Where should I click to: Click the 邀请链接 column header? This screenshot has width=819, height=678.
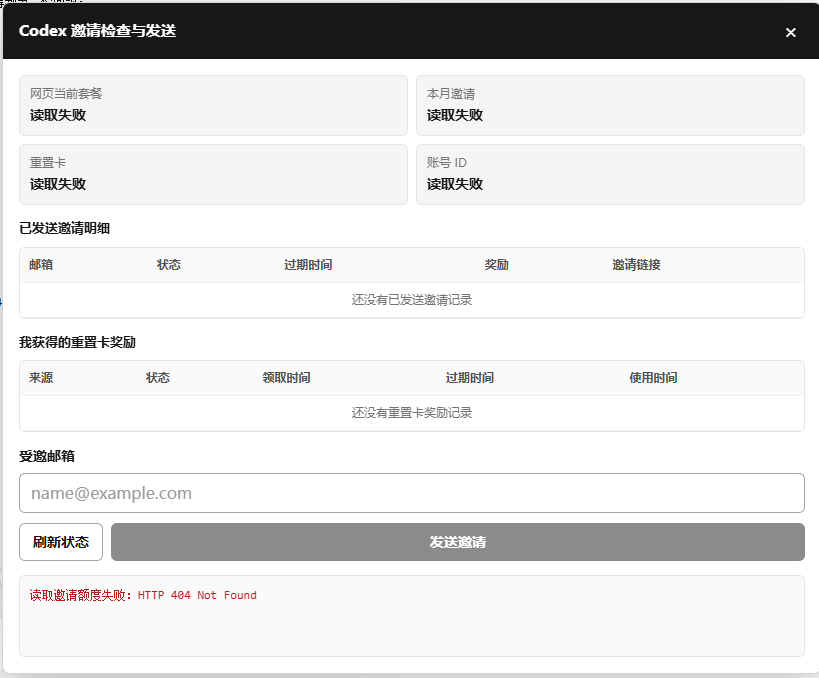pos(636,265)
